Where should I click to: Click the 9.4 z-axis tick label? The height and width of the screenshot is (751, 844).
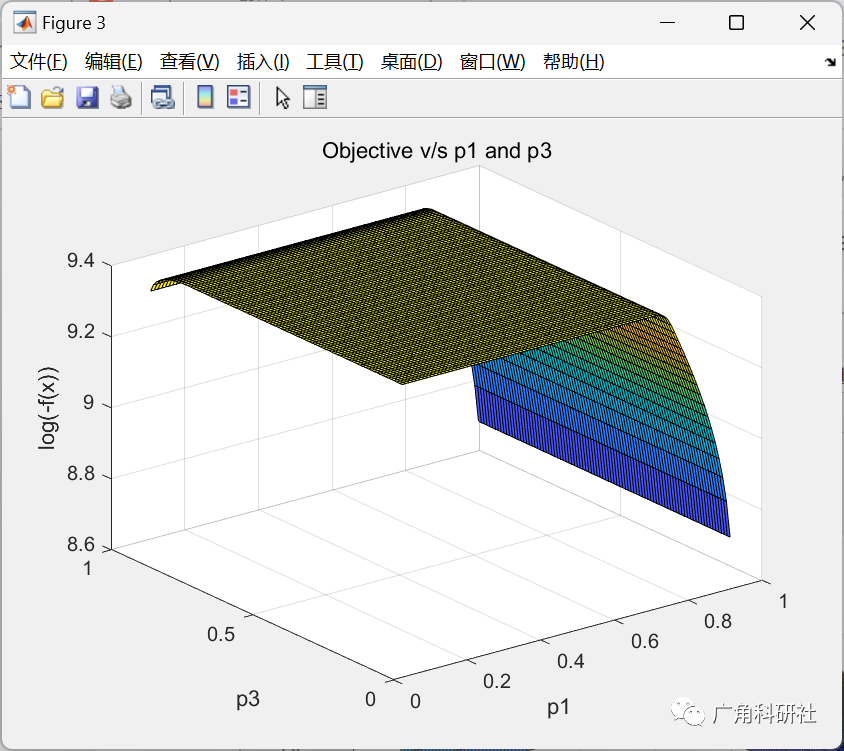pos(81,261)
